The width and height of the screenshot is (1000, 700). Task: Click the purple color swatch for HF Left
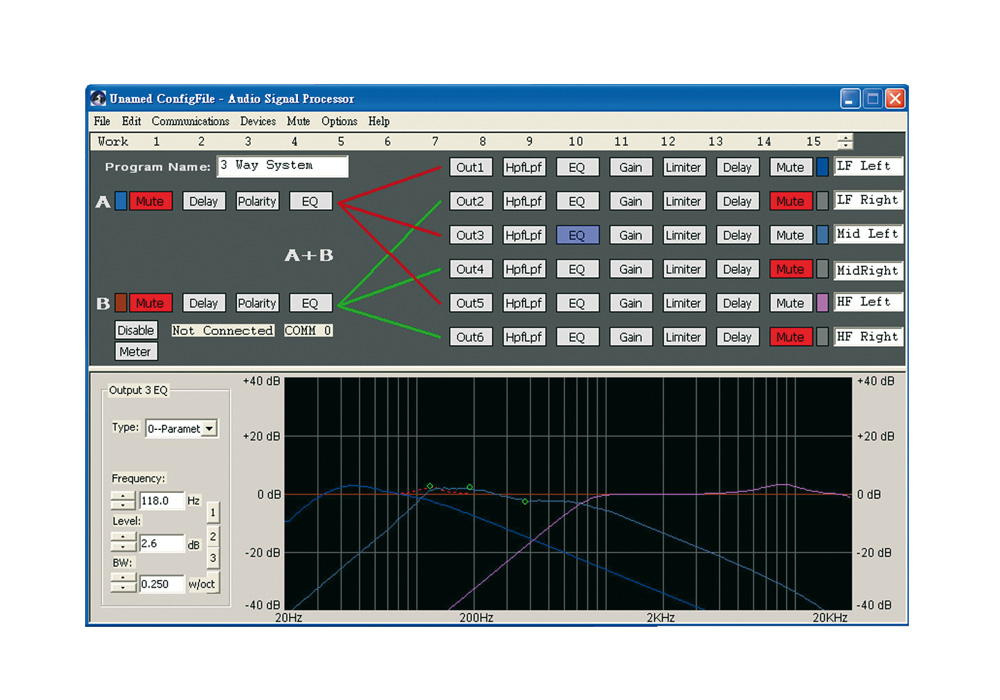coord(822,303)
